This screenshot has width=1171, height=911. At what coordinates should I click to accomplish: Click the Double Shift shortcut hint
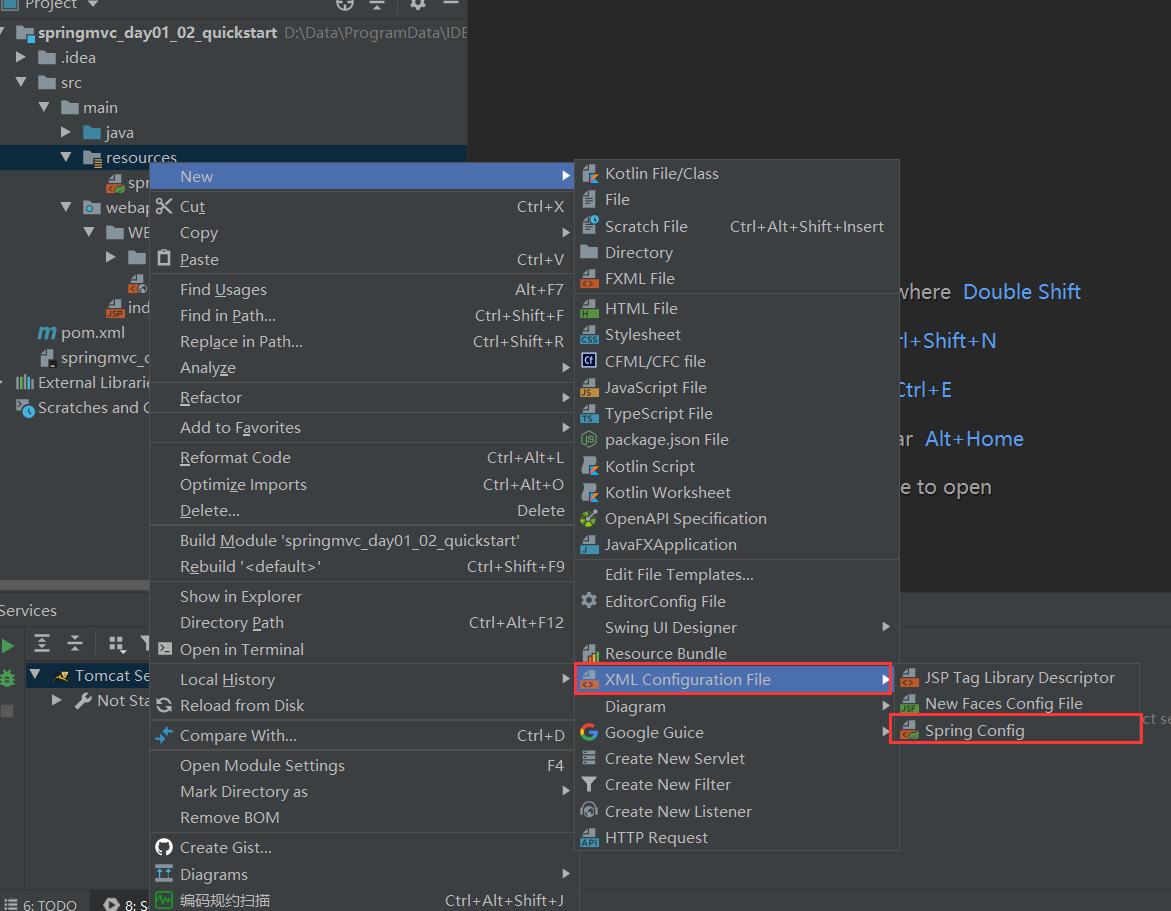(1022, 292)
